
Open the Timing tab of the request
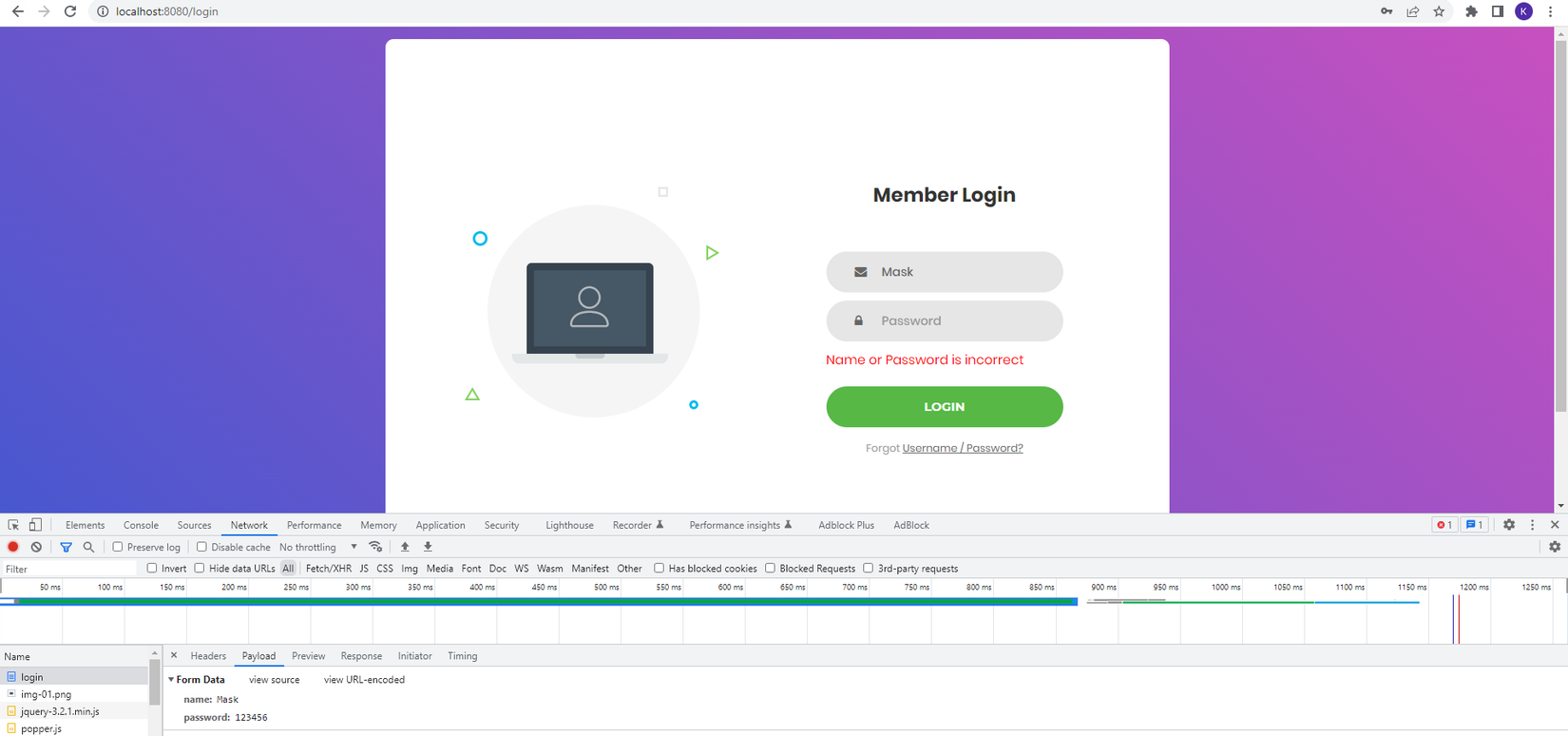point(462,656)
